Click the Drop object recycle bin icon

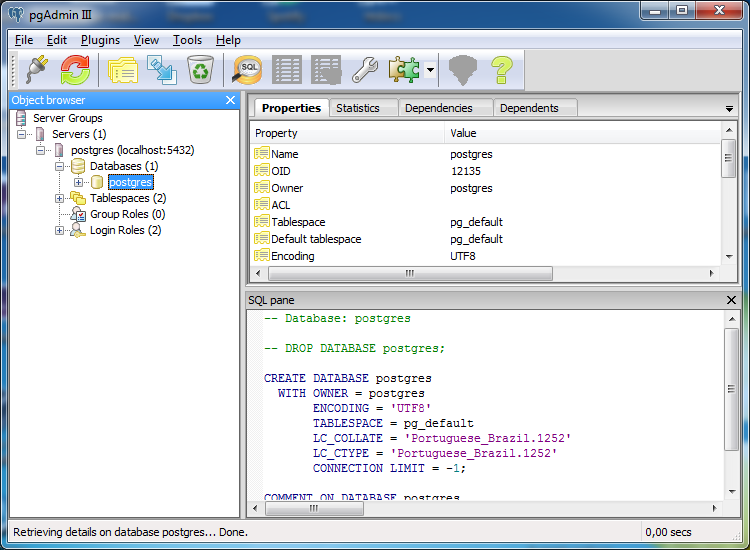[x=200, y=70]
